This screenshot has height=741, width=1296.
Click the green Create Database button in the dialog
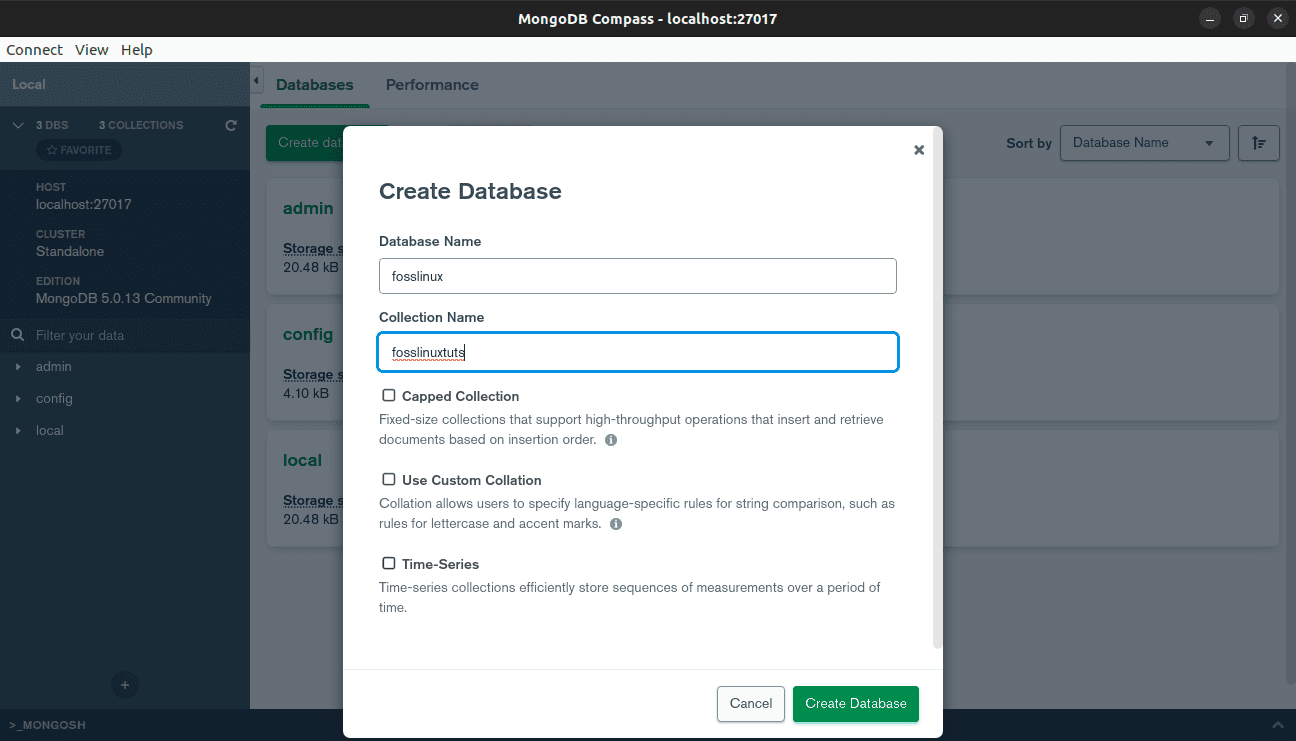[x=856, y=704]
